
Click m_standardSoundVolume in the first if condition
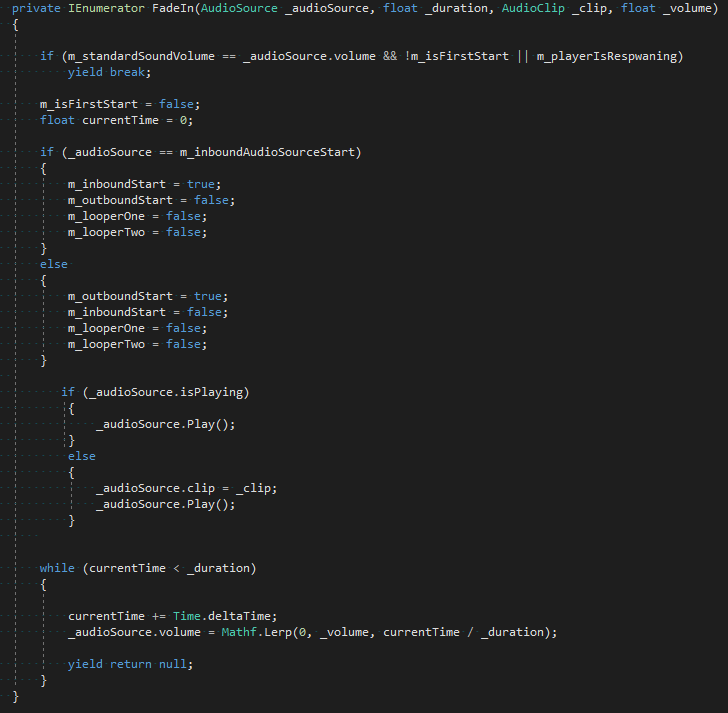(x=141, y=56)
